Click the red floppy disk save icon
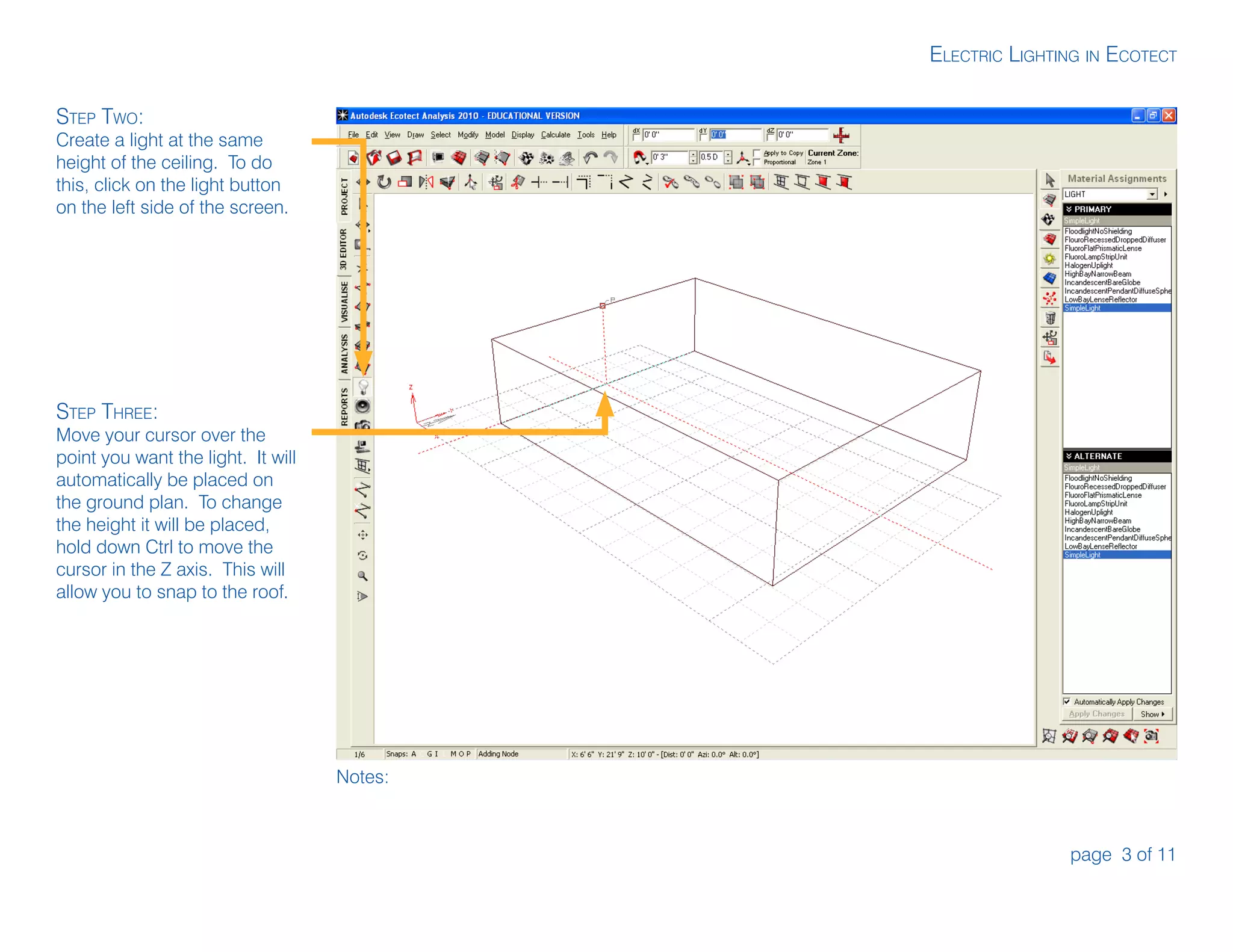The width and height of the screenshot is (1233, 952). (x=394, y=158)
